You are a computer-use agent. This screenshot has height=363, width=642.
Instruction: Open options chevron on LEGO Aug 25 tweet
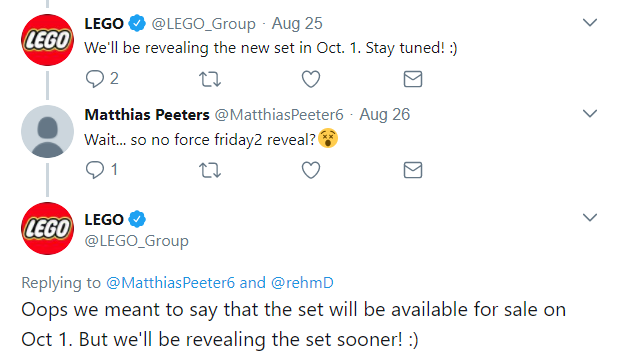(590, 23)
